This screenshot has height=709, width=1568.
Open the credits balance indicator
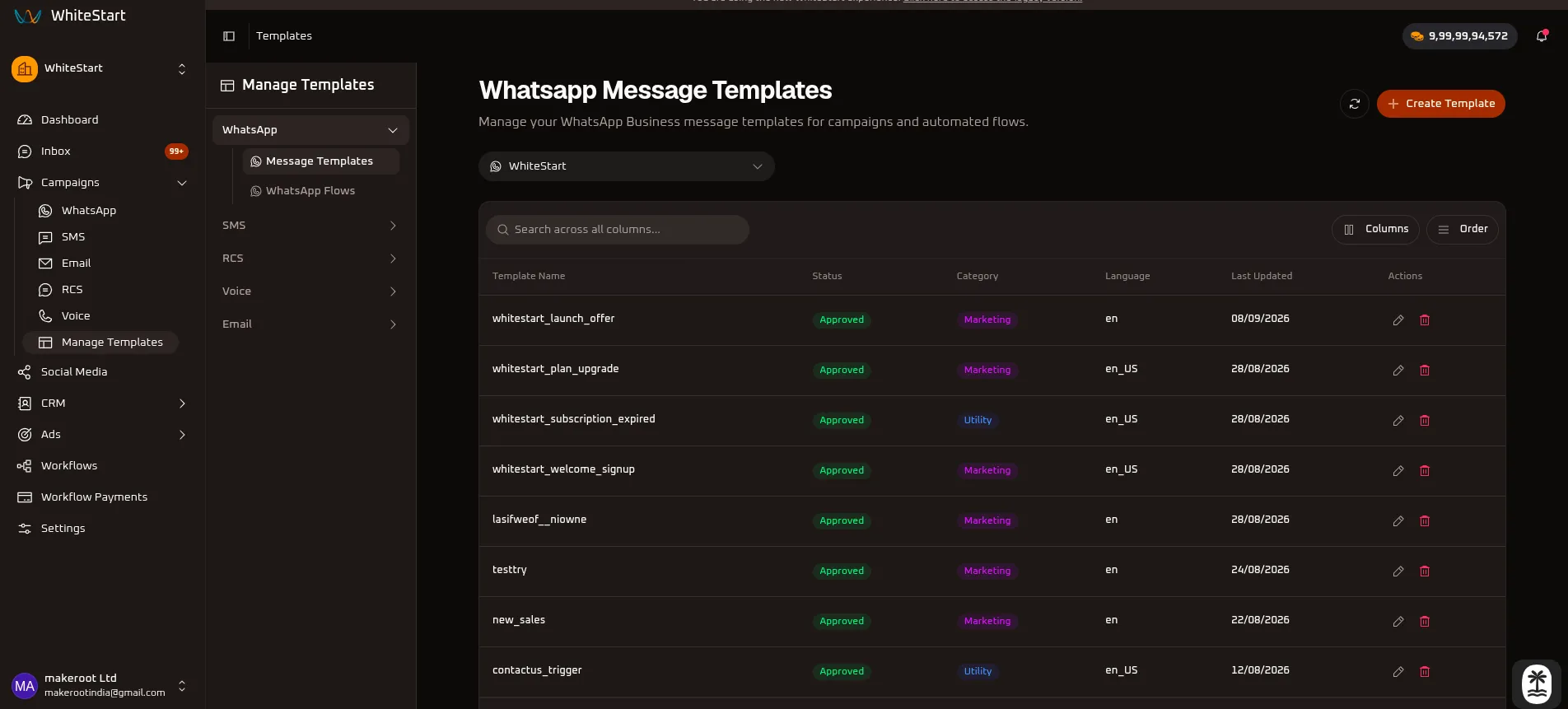click(1459, 36)
